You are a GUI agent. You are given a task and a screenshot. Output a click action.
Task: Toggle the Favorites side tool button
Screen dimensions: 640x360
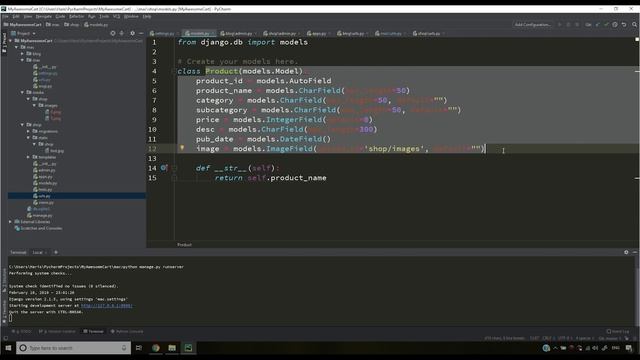pyautogui.click(x=4, y=311)
